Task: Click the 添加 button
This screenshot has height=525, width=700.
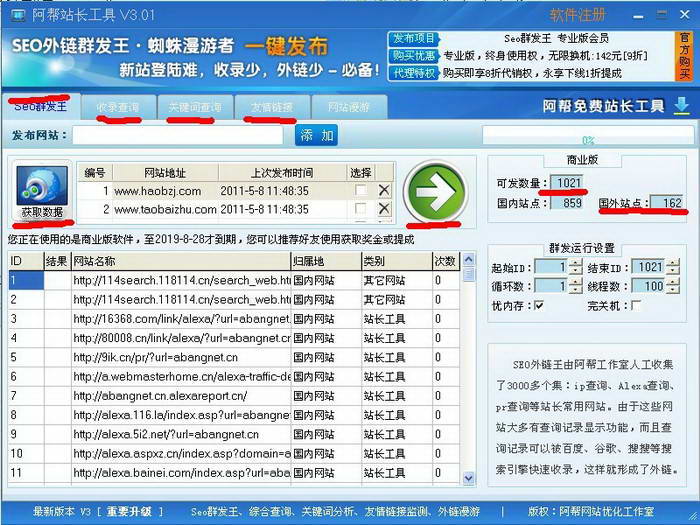Action: 317,135
